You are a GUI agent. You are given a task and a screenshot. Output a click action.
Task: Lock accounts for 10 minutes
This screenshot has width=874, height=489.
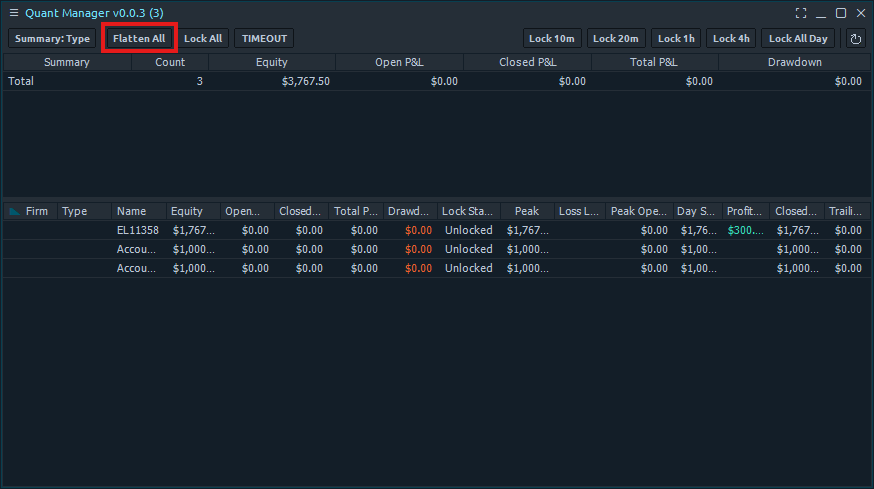[552, 39]
